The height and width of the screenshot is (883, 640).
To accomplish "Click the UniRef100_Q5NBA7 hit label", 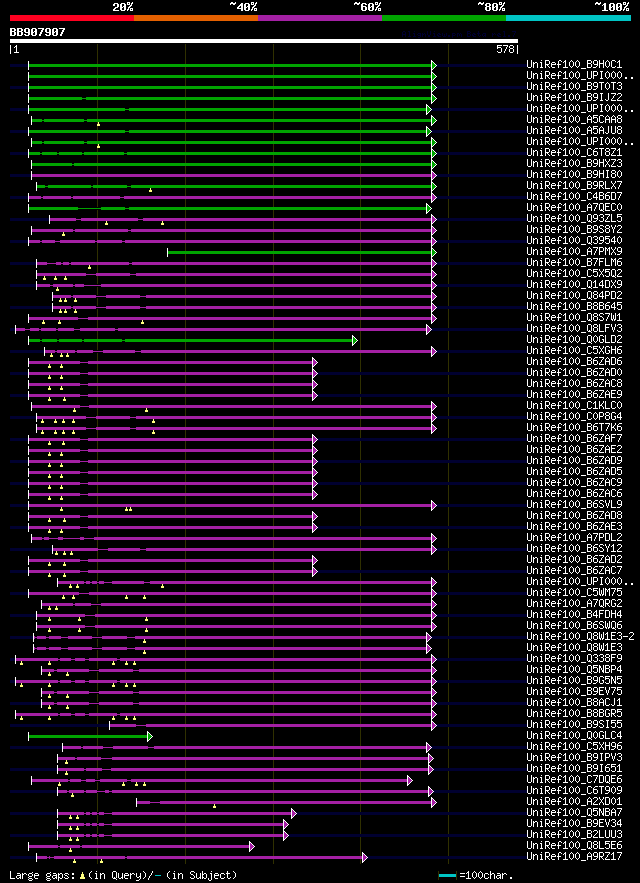I will pos(574,811).
